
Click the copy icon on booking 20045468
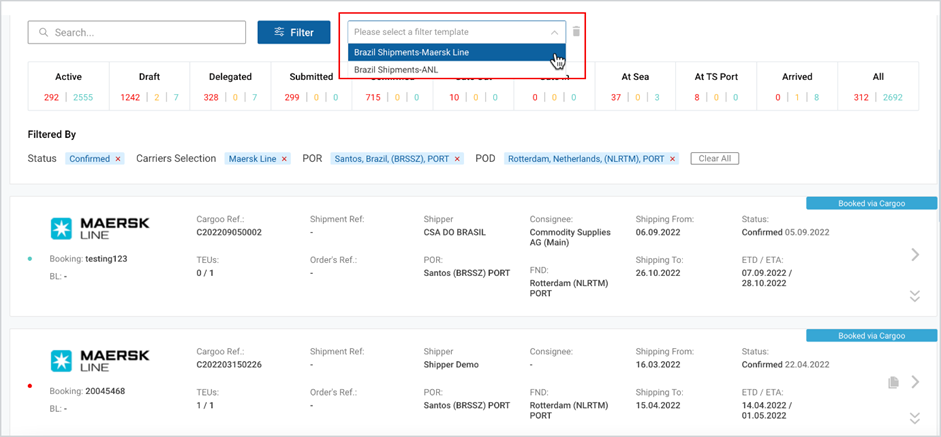[x=893, y=382]
